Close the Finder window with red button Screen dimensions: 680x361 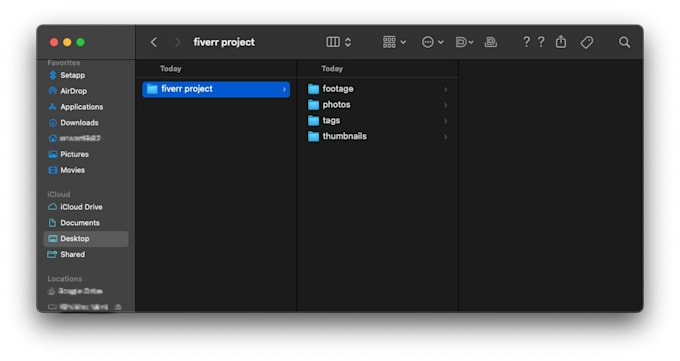tap(54, 42)
